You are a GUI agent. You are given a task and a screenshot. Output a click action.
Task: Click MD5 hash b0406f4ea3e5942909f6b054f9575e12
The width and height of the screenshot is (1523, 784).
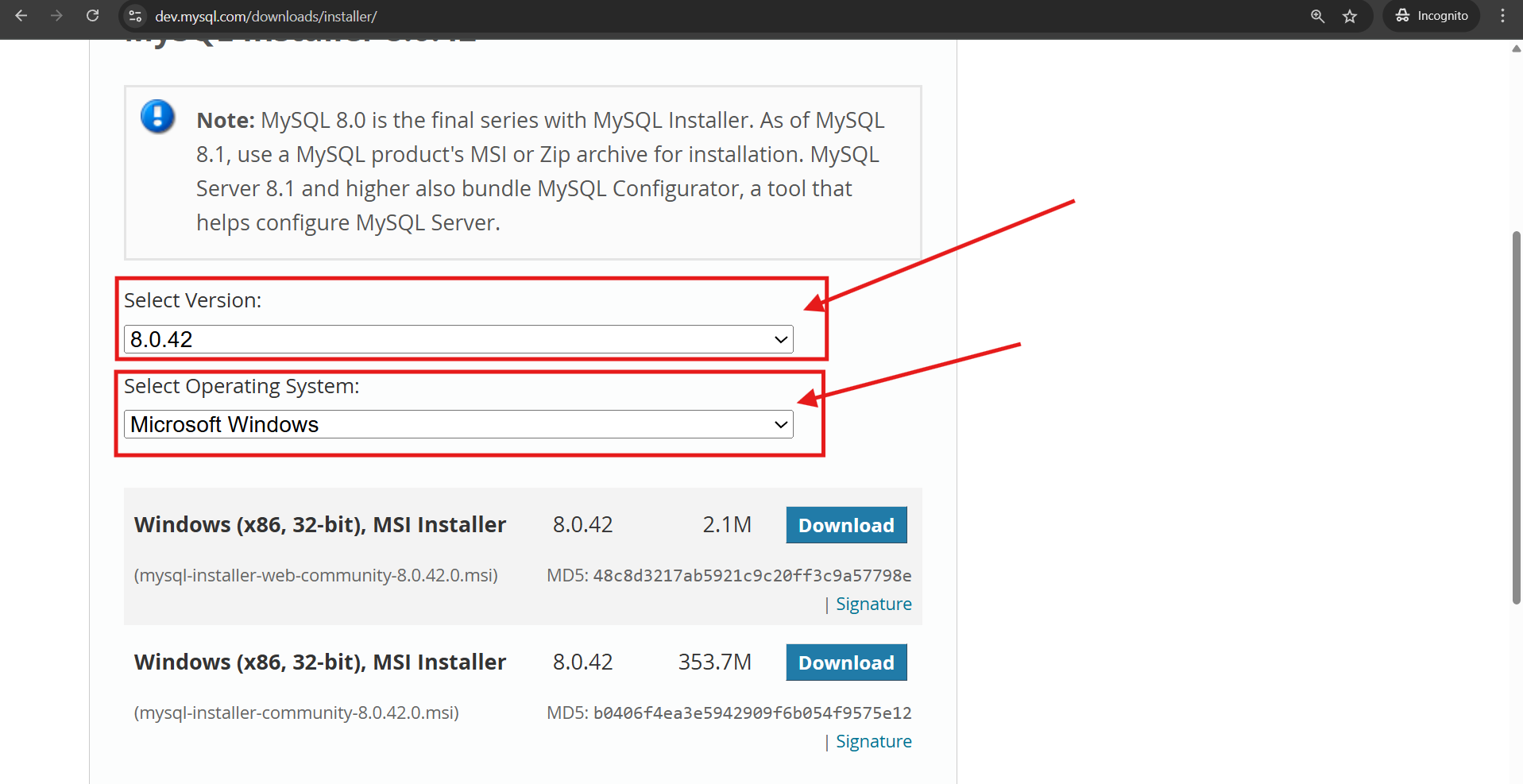[752, 713]
